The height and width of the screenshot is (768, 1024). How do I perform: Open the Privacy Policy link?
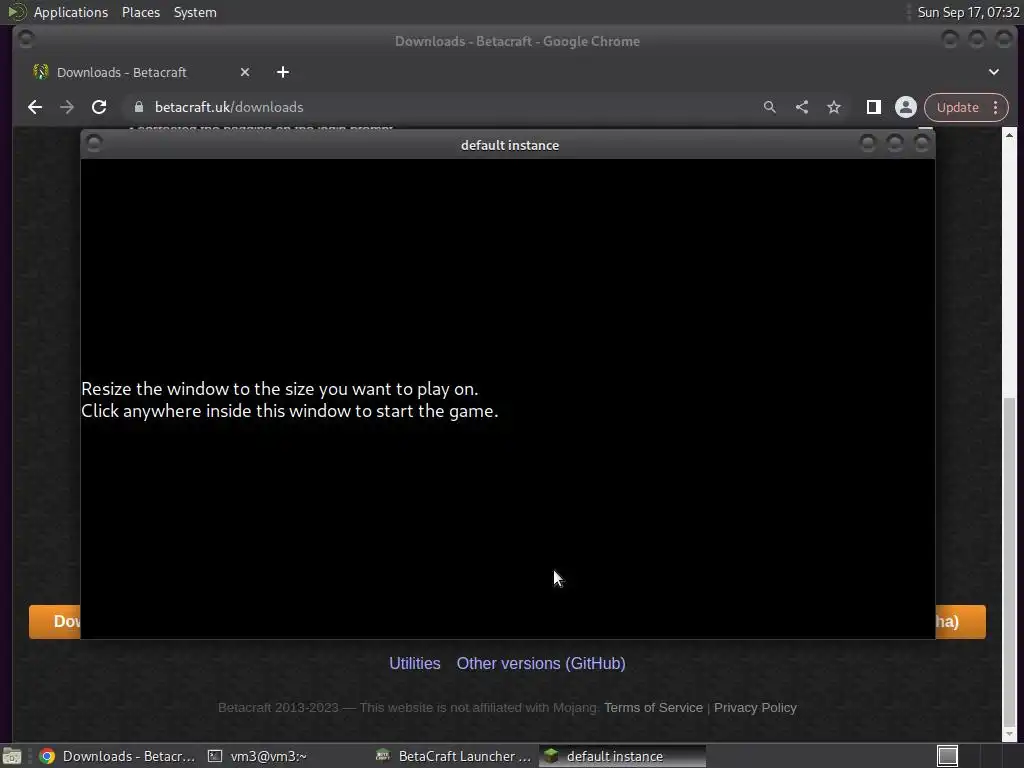tap(755, 708)
